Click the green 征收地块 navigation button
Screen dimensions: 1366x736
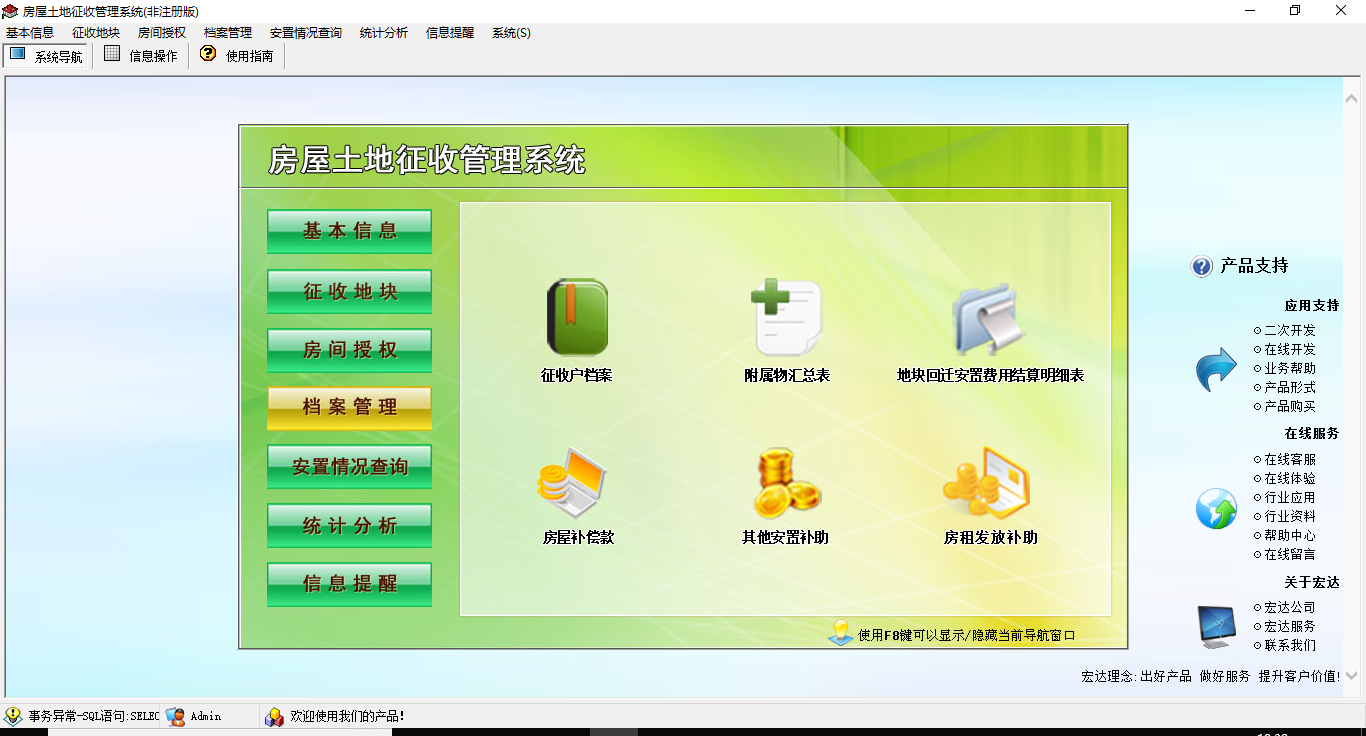tap(350, 292)
